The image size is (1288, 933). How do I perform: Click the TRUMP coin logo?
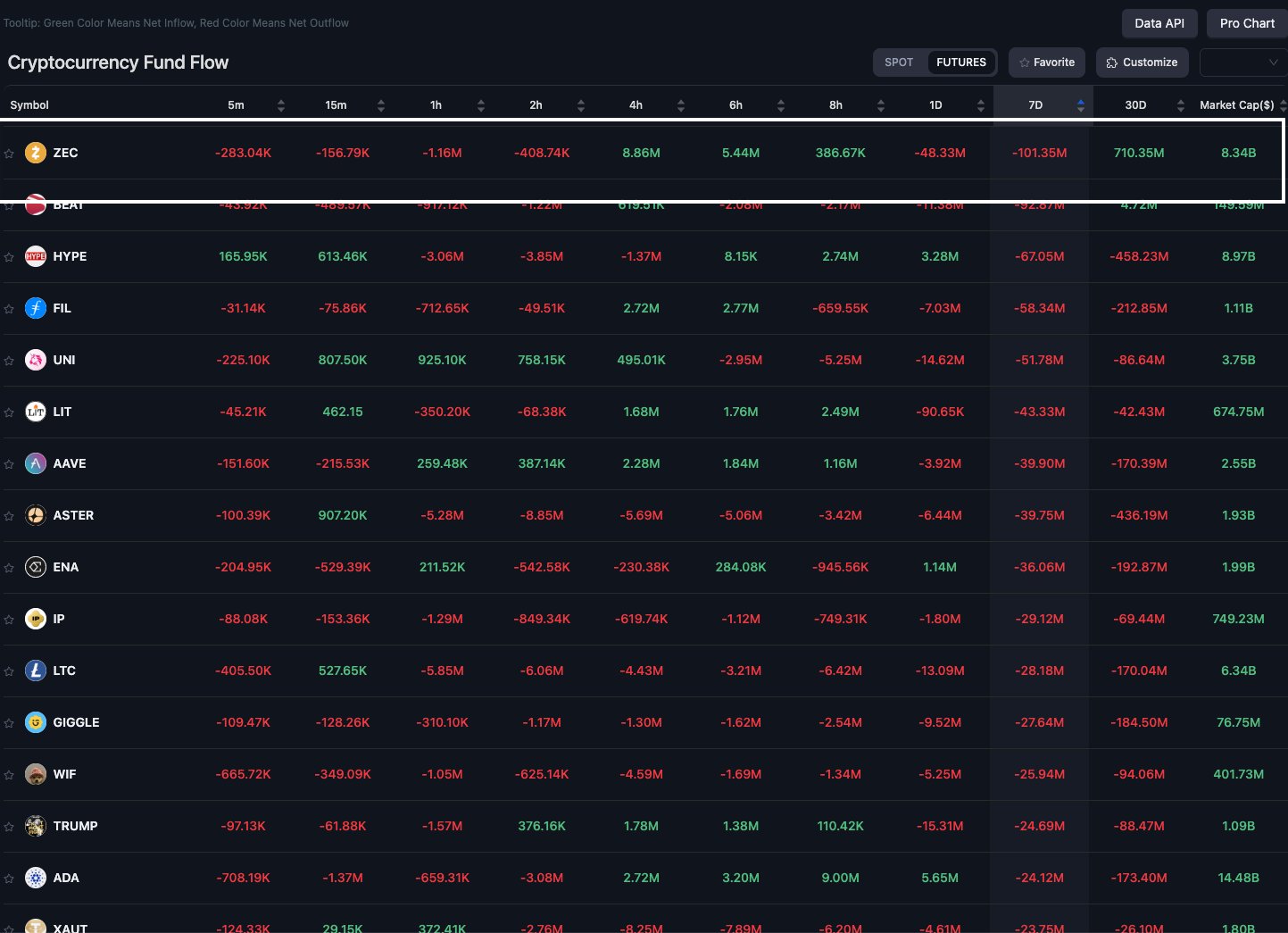(35, 826)
